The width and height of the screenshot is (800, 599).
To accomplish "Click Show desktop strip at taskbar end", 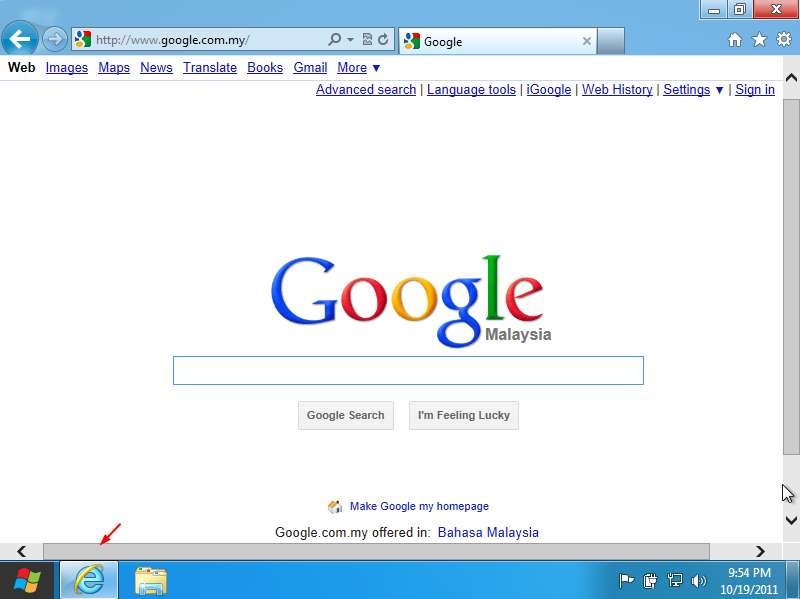I will pyautogui.click(x=793, y=580).
